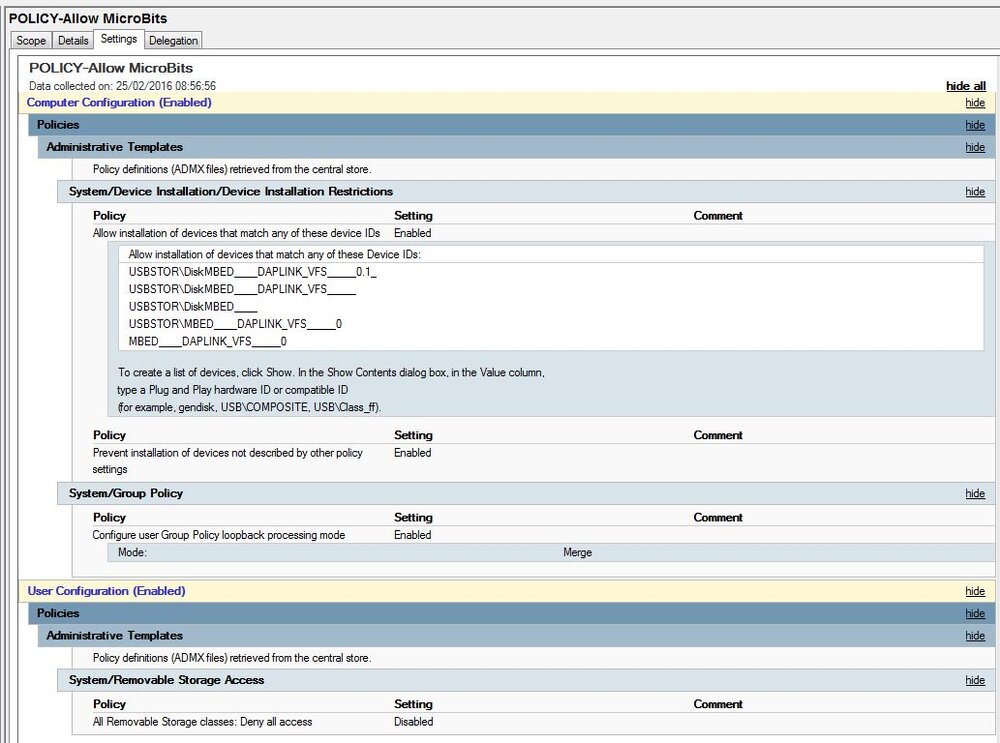Click 'Data collected on: 25/02/2016 08:56:56' text
Image resolution: width=1000 pixels, height=743 pixels.
pos(122,85)
